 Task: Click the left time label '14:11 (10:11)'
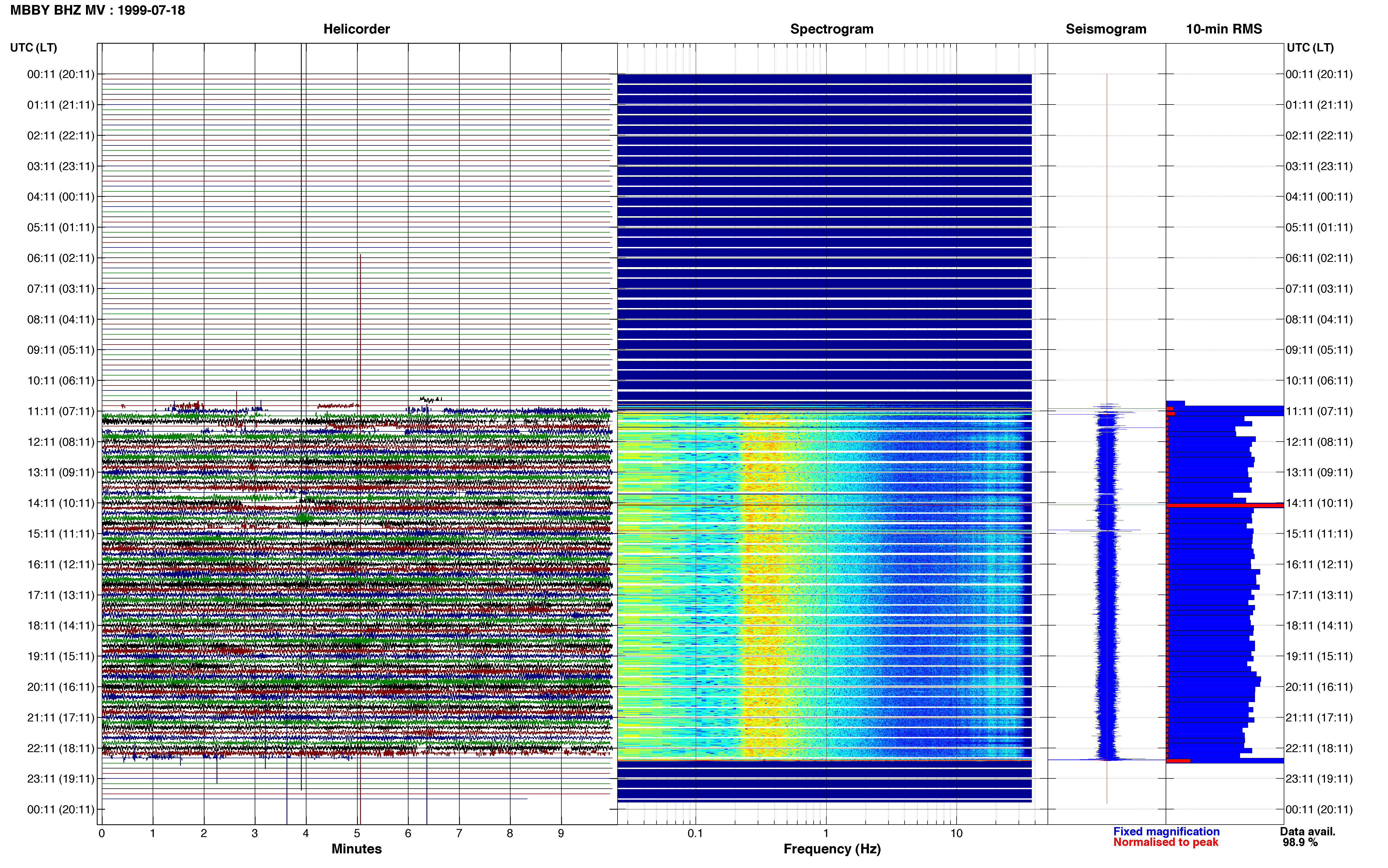point(61,504)
